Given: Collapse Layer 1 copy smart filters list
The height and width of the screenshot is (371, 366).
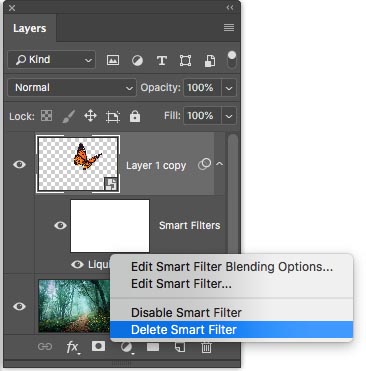Looking at the screenshot, I should 219,164.
